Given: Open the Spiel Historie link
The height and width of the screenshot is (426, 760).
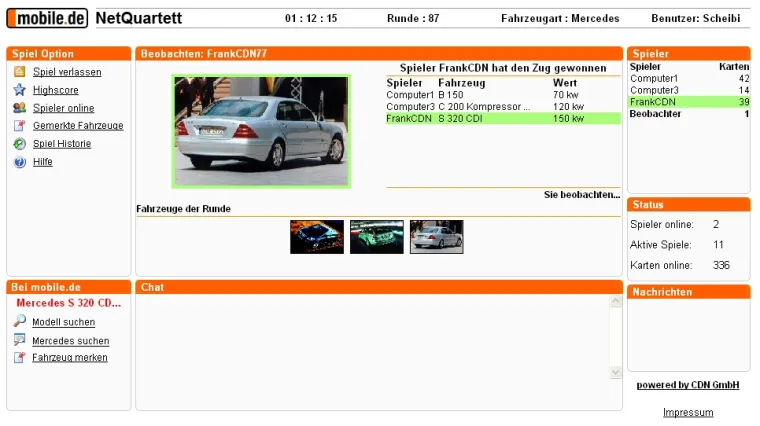Looking at the screenshot, I should [62, 143].
